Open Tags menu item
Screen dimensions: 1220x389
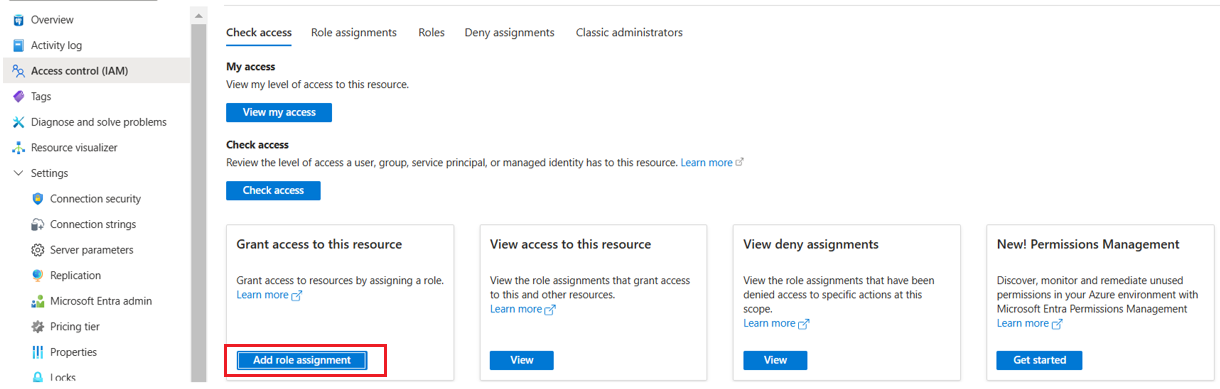(95, 97)
